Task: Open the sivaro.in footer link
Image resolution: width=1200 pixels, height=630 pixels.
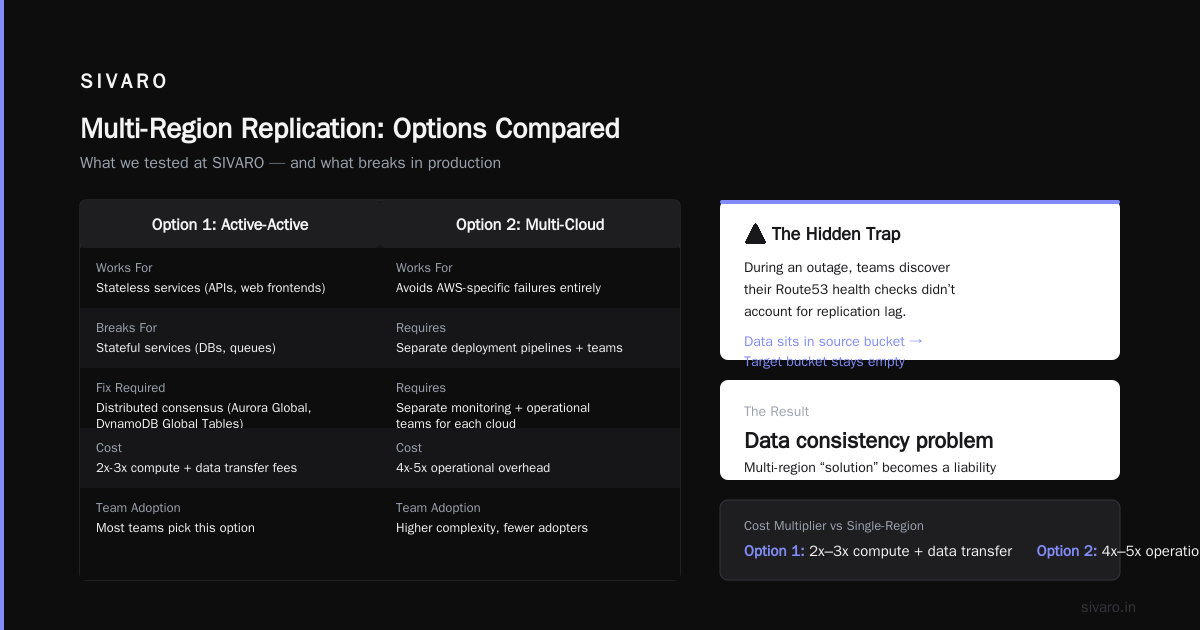Action: click(1108, 607)
